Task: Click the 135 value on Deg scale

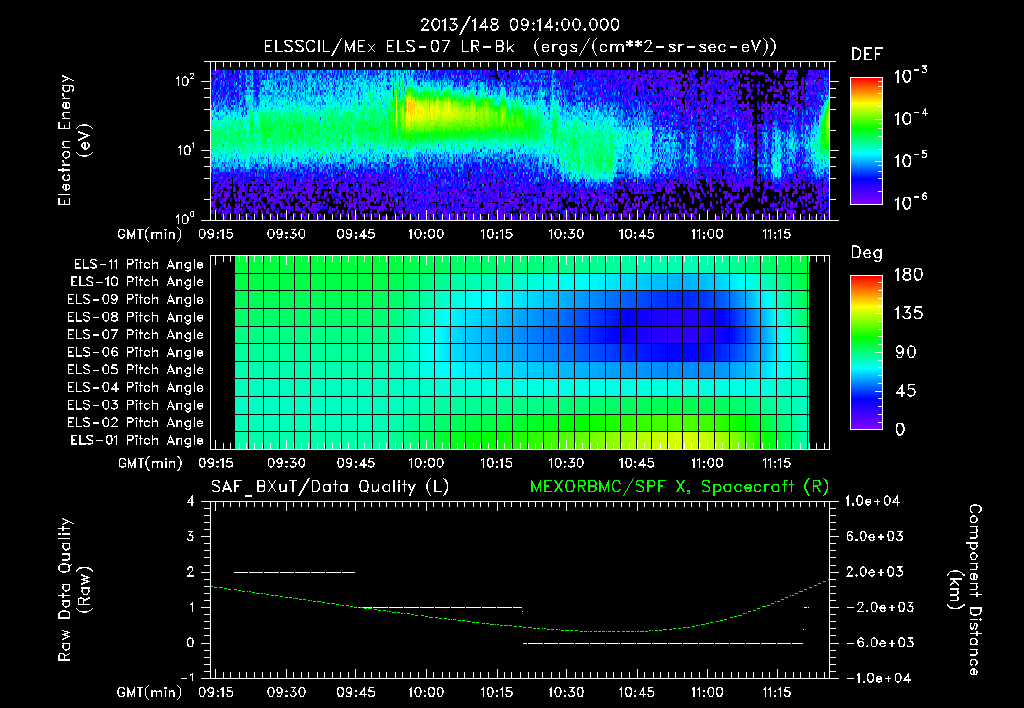Action: pos(908,314)
